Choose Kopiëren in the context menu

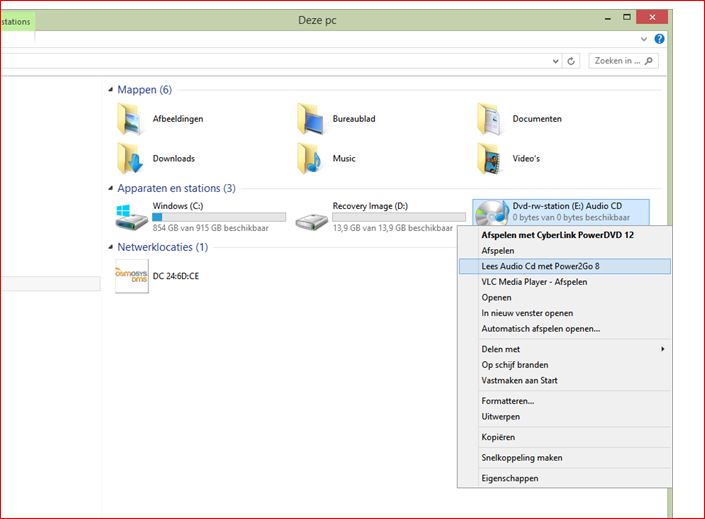coord(564,437)
